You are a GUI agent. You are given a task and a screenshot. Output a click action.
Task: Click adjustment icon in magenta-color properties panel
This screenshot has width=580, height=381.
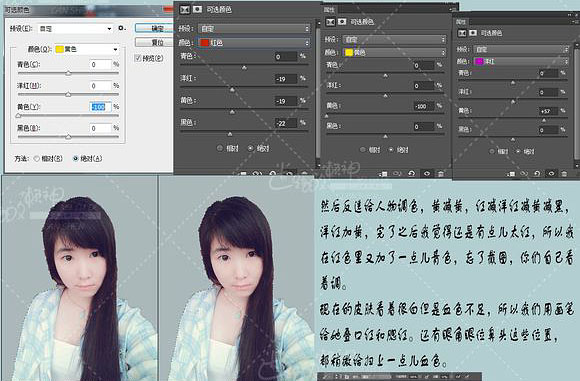point(462,33)
